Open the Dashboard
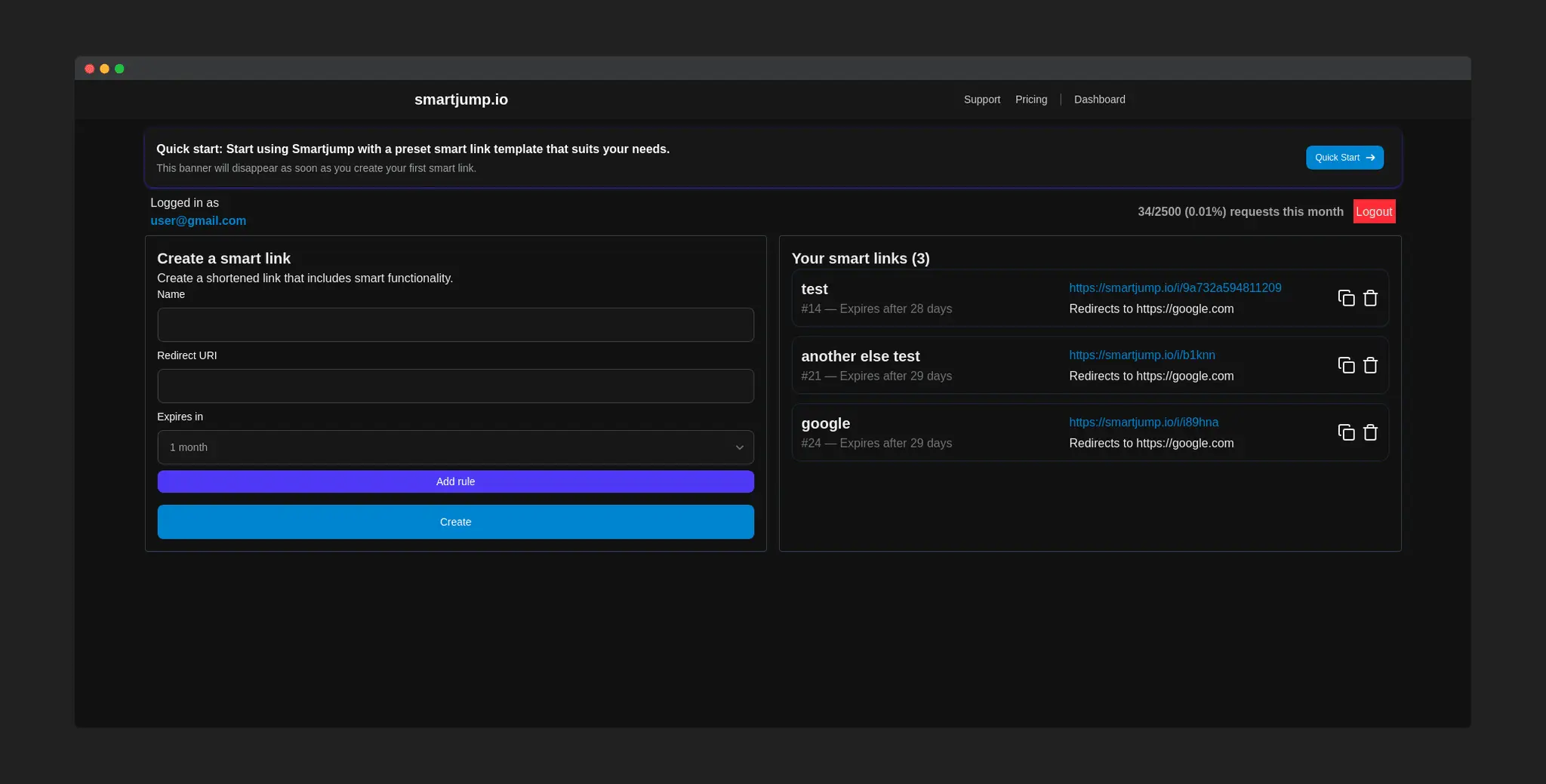This screenshot has height=784, width=1546. tap(1099, 100)
